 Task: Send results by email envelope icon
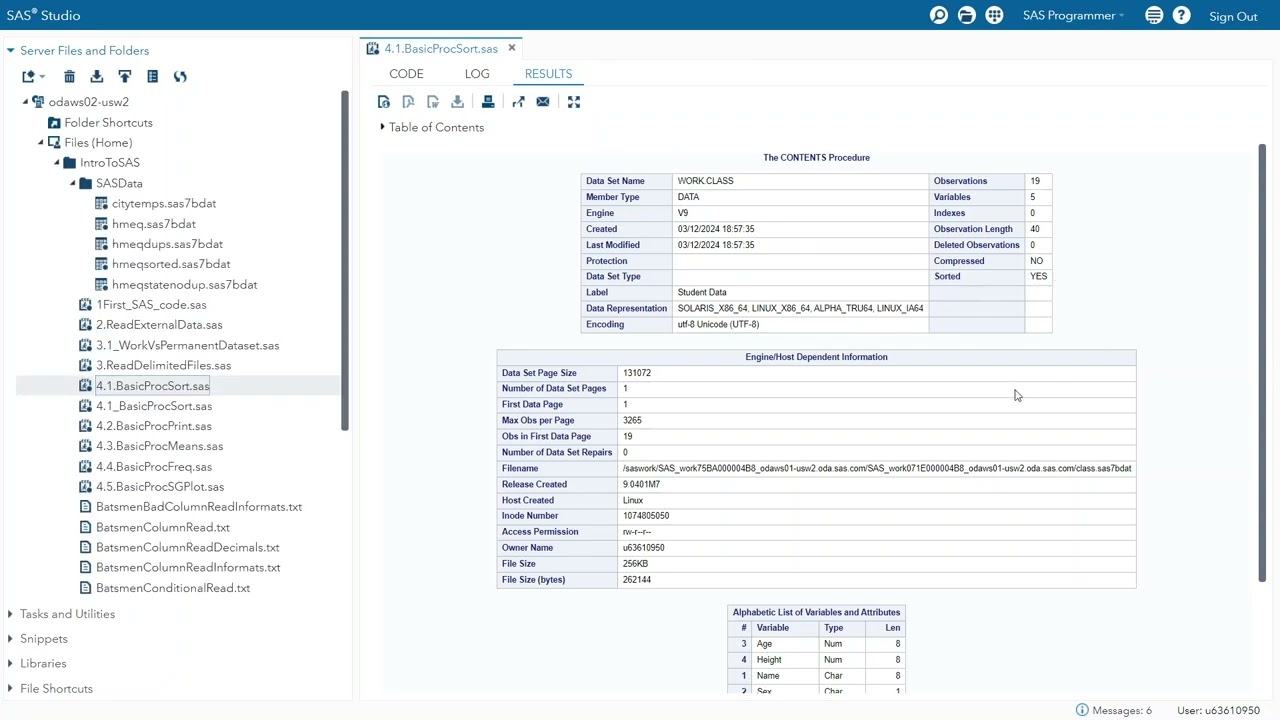[x=543, y=101]
